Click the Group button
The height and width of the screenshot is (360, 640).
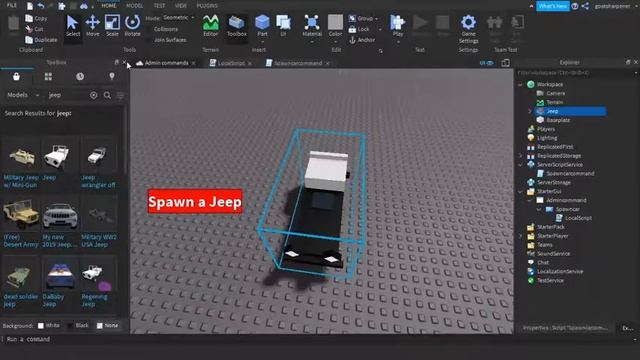(x=363, y=18)
